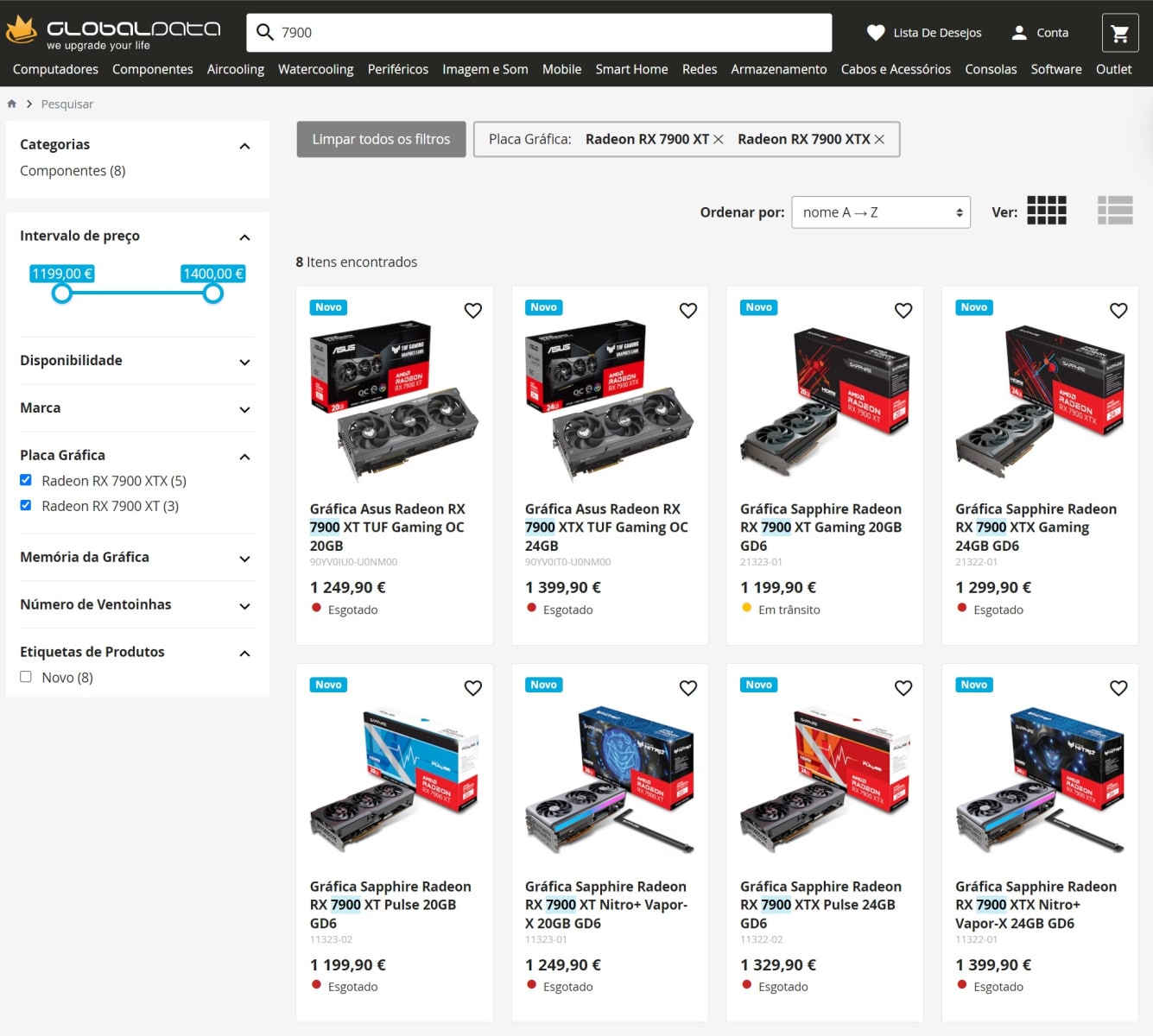This screenshot has width=1153, height=1036.
Task: Click the search input field
Action: tap(553, 33)
